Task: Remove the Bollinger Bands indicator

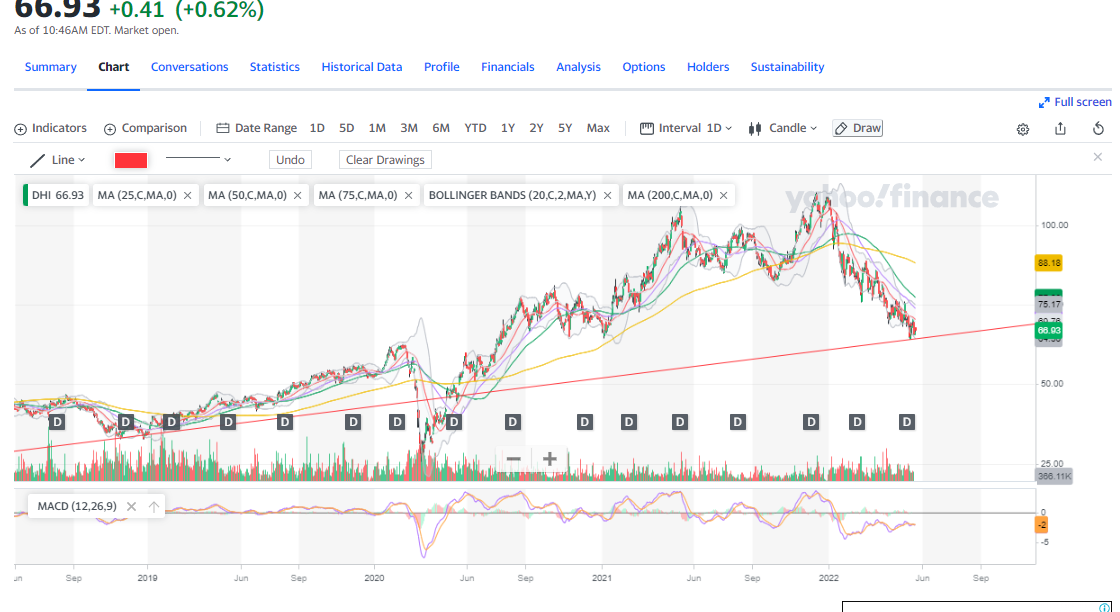Action: click(607, 195)
